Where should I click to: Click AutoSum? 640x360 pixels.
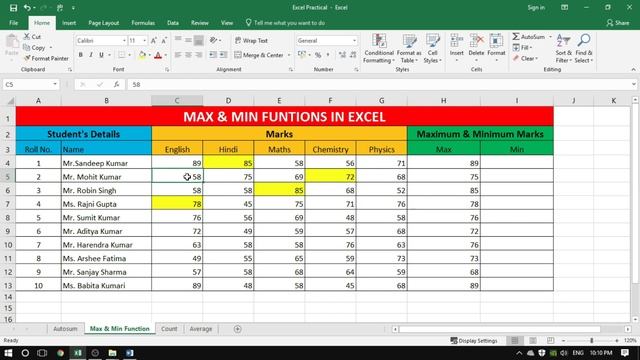[529, 37]
